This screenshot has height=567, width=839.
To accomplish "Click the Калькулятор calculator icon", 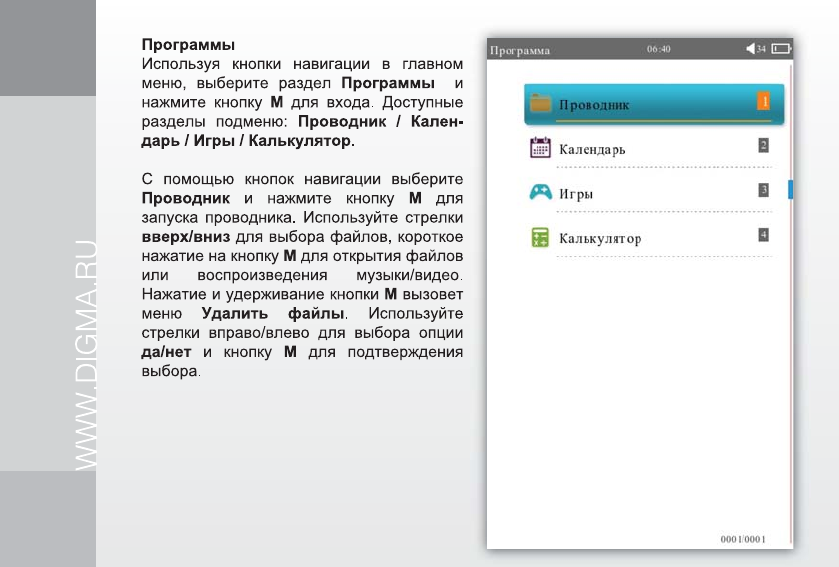I will [540, 237].
